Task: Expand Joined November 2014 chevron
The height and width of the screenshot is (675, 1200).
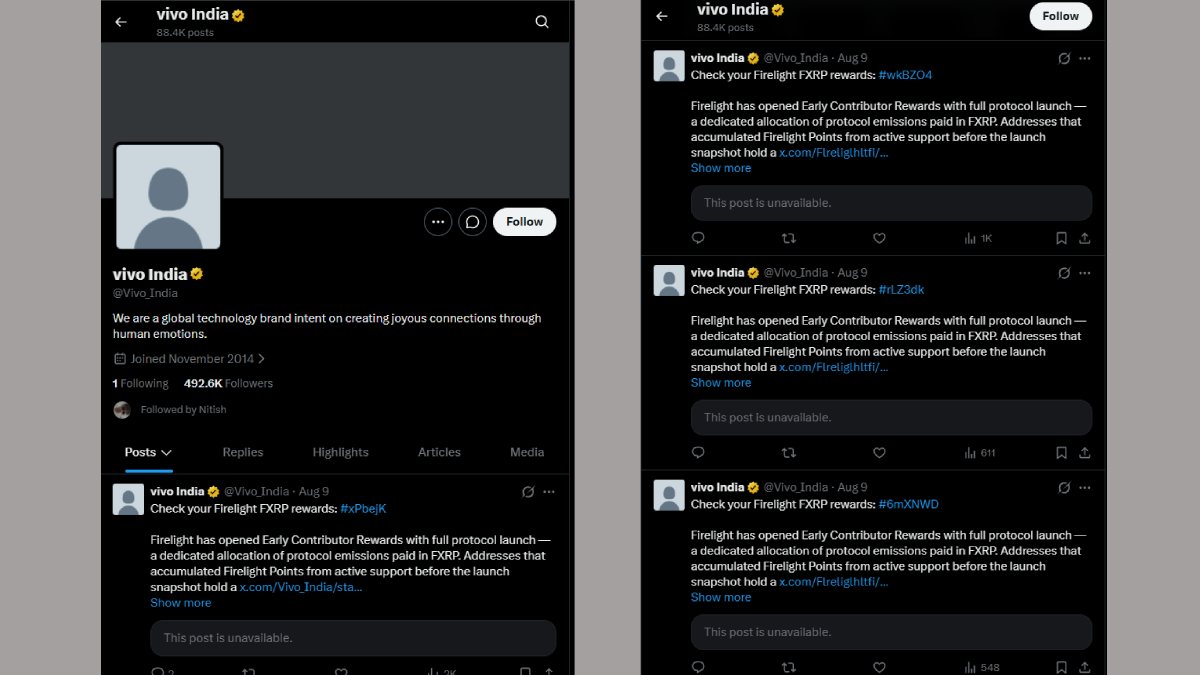Action: click(x=262, y=358)
